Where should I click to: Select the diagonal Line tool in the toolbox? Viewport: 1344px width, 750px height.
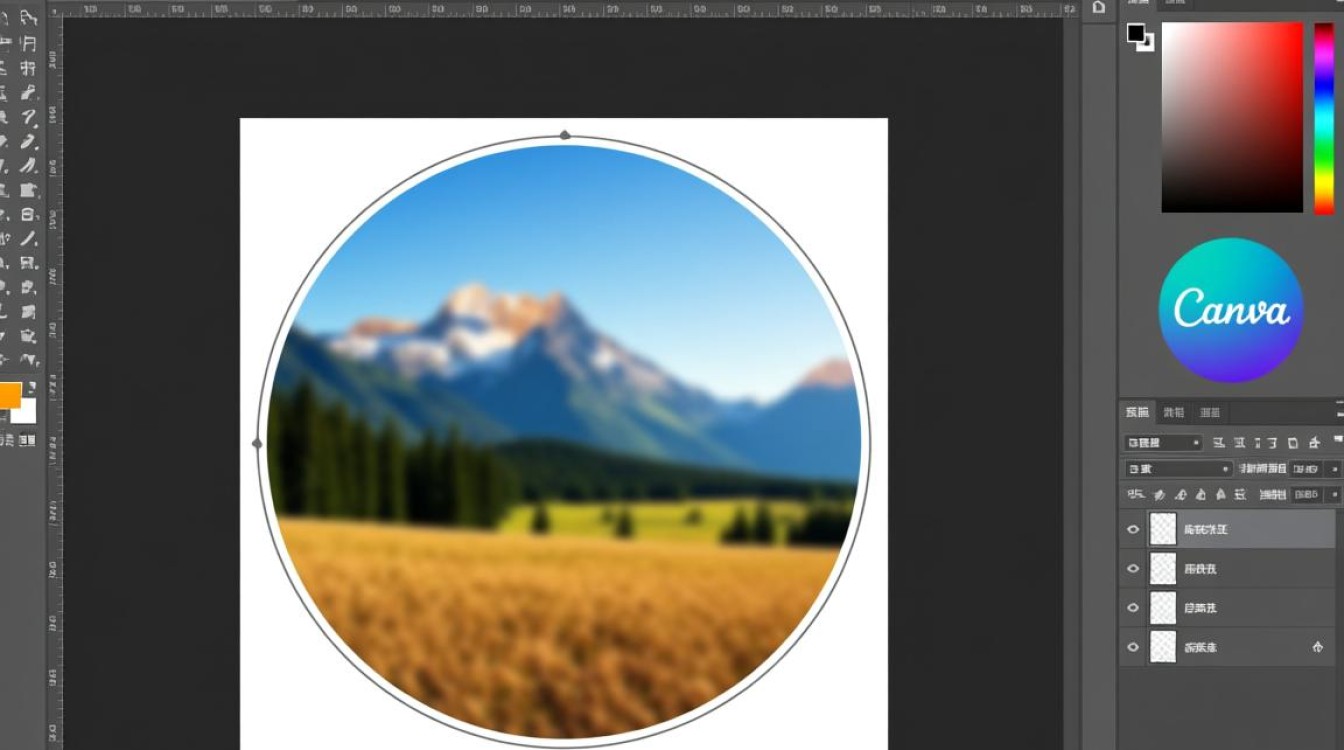[29, 239]
